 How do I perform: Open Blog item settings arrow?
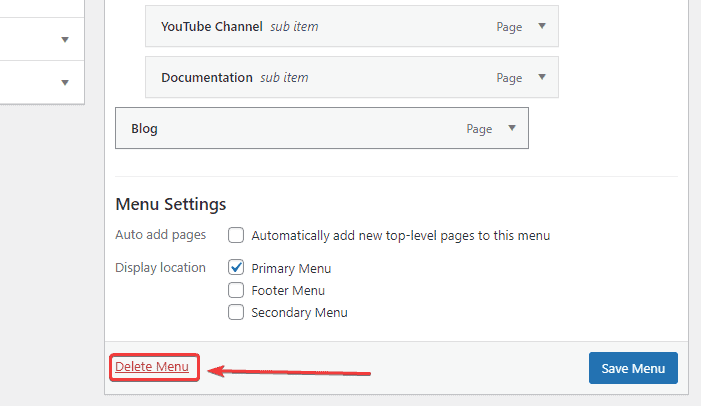[x=512, y=128]
